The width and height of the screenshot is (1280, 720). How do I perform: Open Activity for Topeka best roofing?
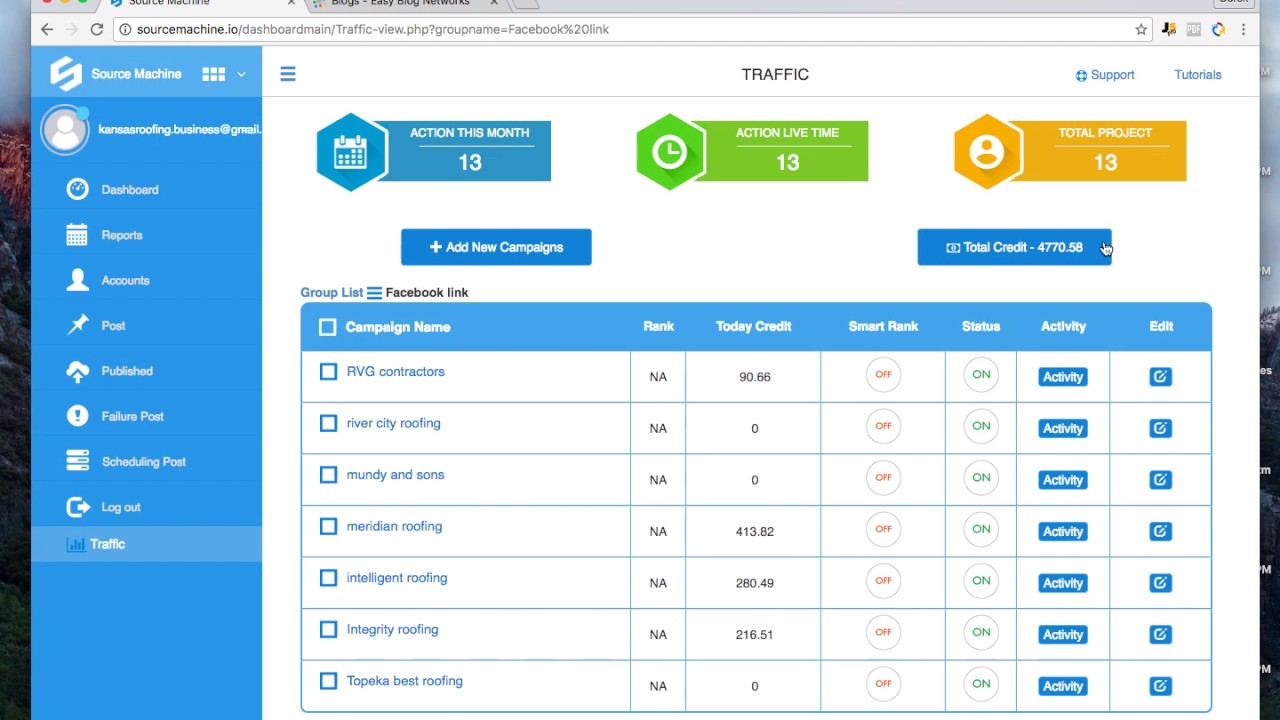[1062, 686]
